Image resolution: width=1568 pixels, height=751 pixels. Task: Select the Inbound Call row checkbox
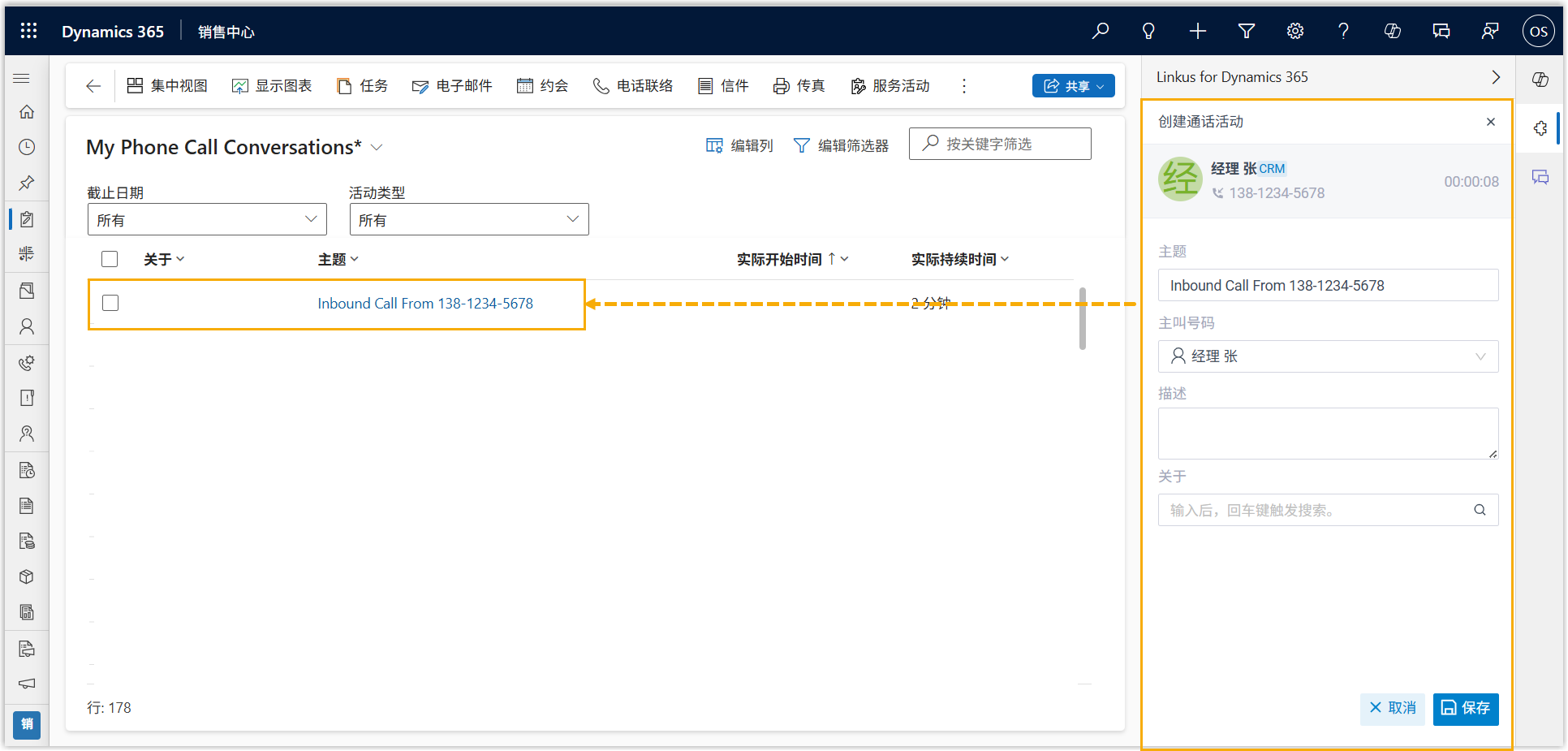(x=110, y=303)
